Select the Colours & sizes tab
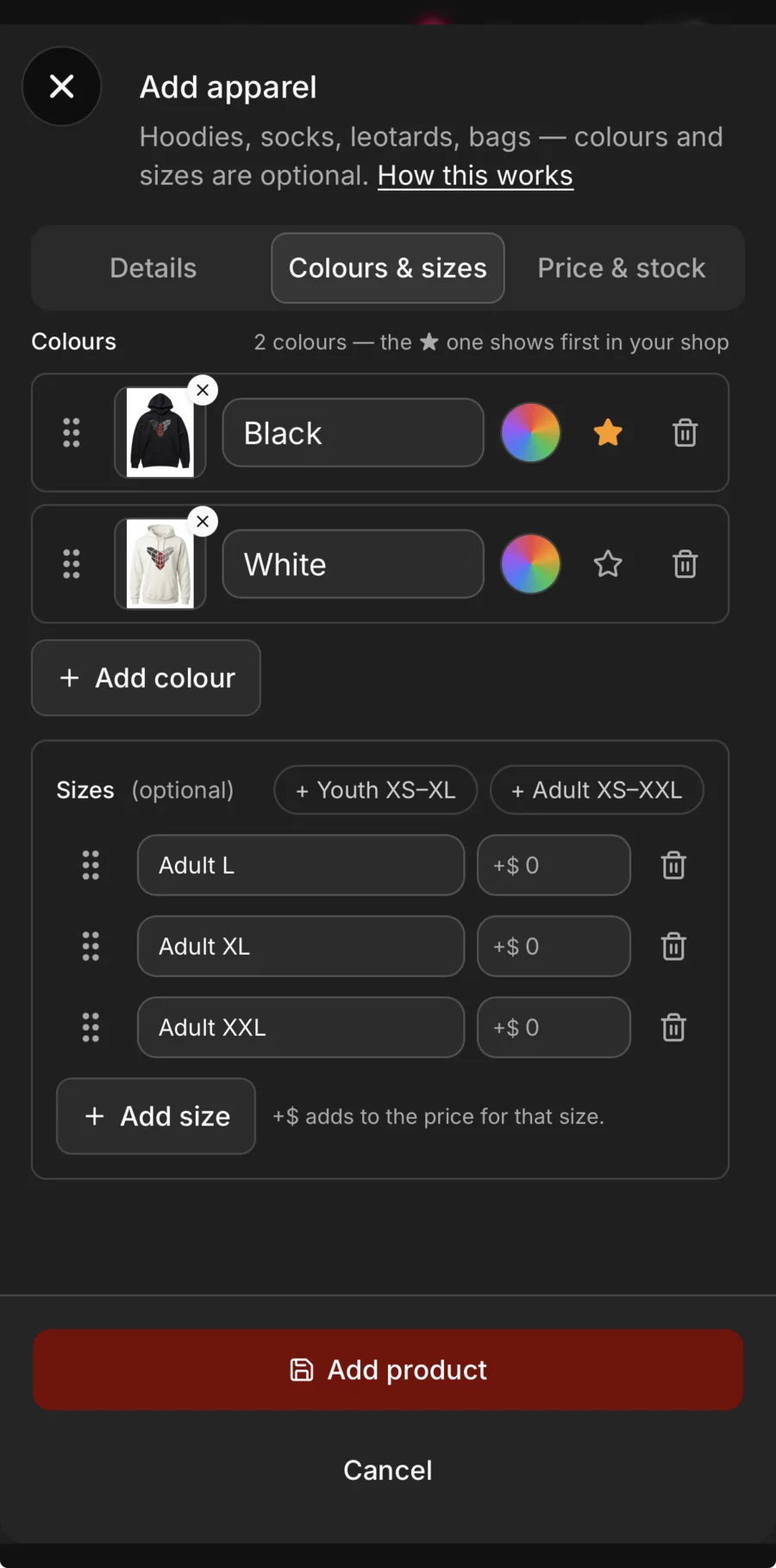 coord(388,268)
